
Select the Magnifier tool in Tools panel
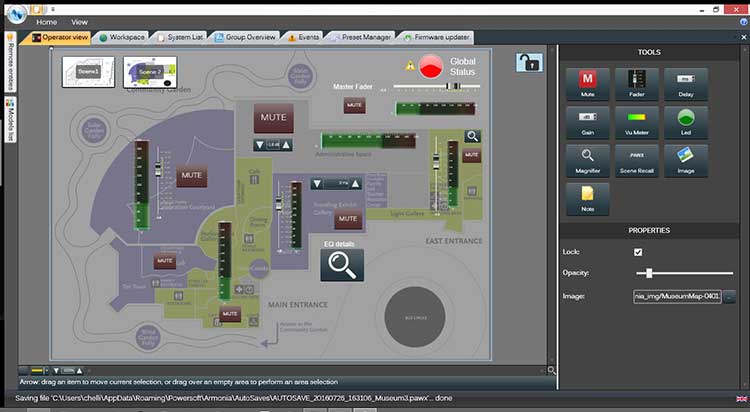[x=587, y=161]
